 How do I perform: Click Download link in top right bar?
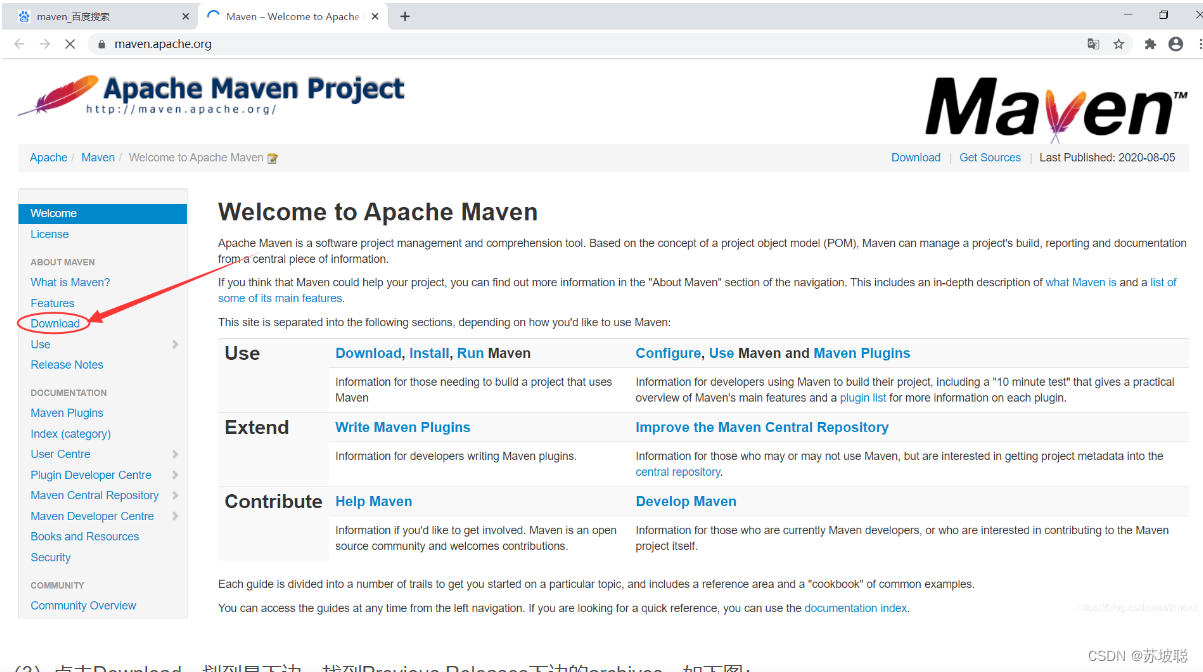916,158
